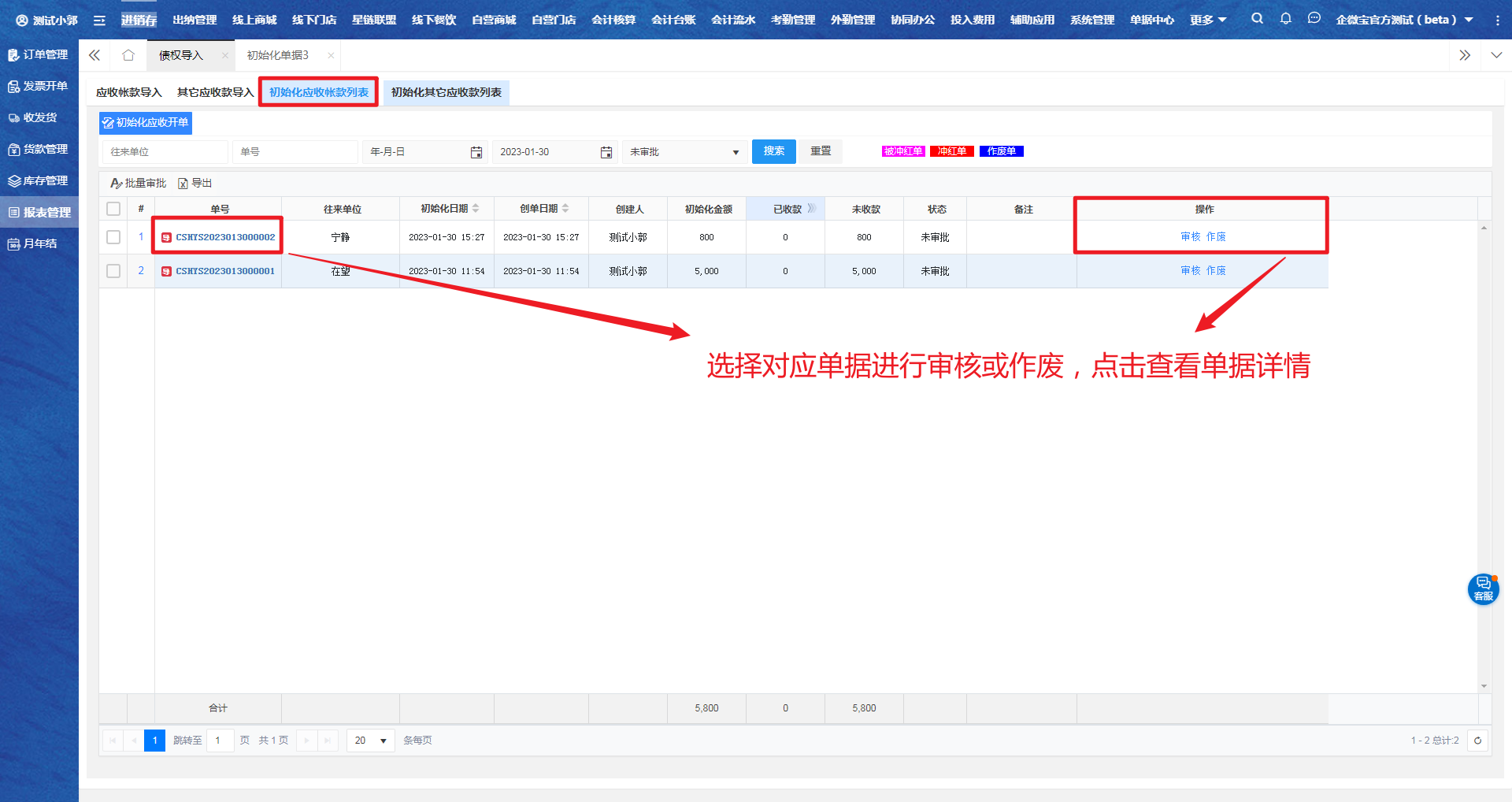
Task: Collapse the sidebar with hamburger icon
Action: click(x=99, y=20)
